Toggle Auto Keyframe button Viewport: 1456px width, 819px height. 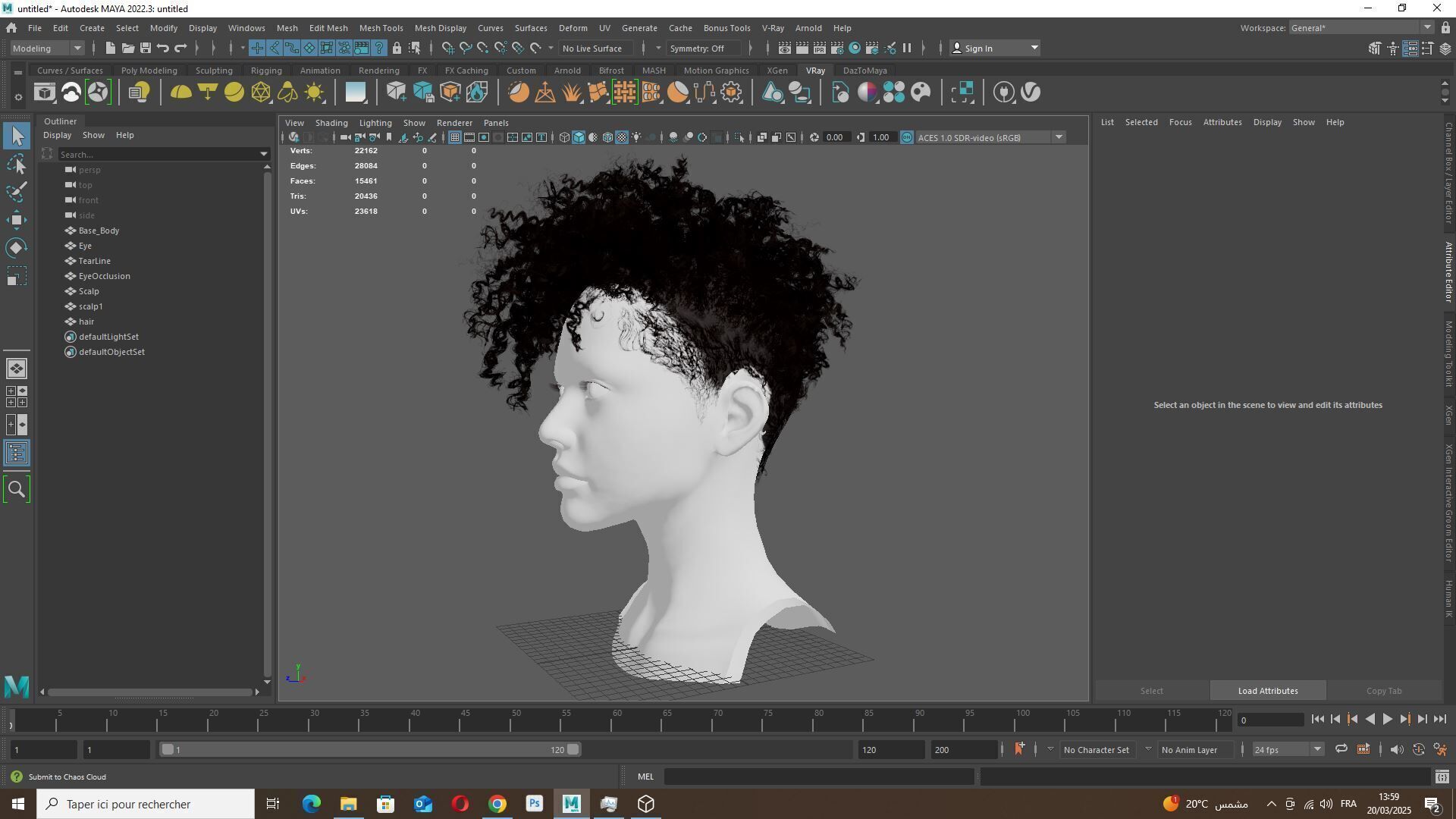(x=1419, y=750)
